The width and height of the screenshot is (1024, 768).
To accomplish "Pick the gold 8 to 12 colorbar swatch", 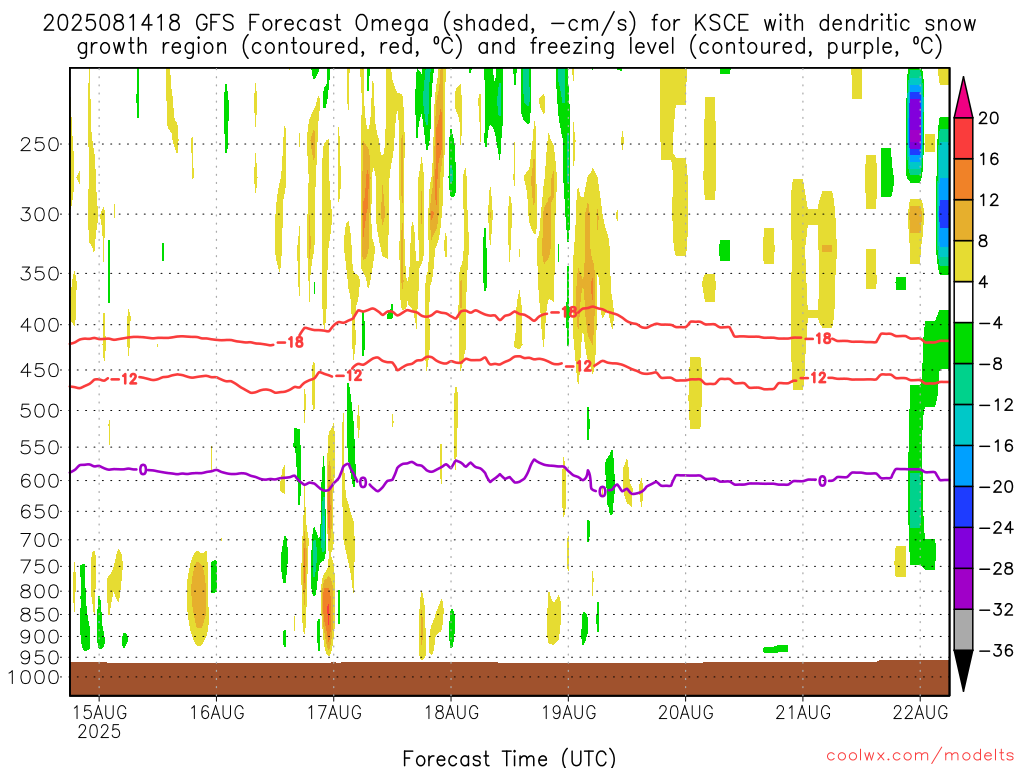I will coord(963,220).
